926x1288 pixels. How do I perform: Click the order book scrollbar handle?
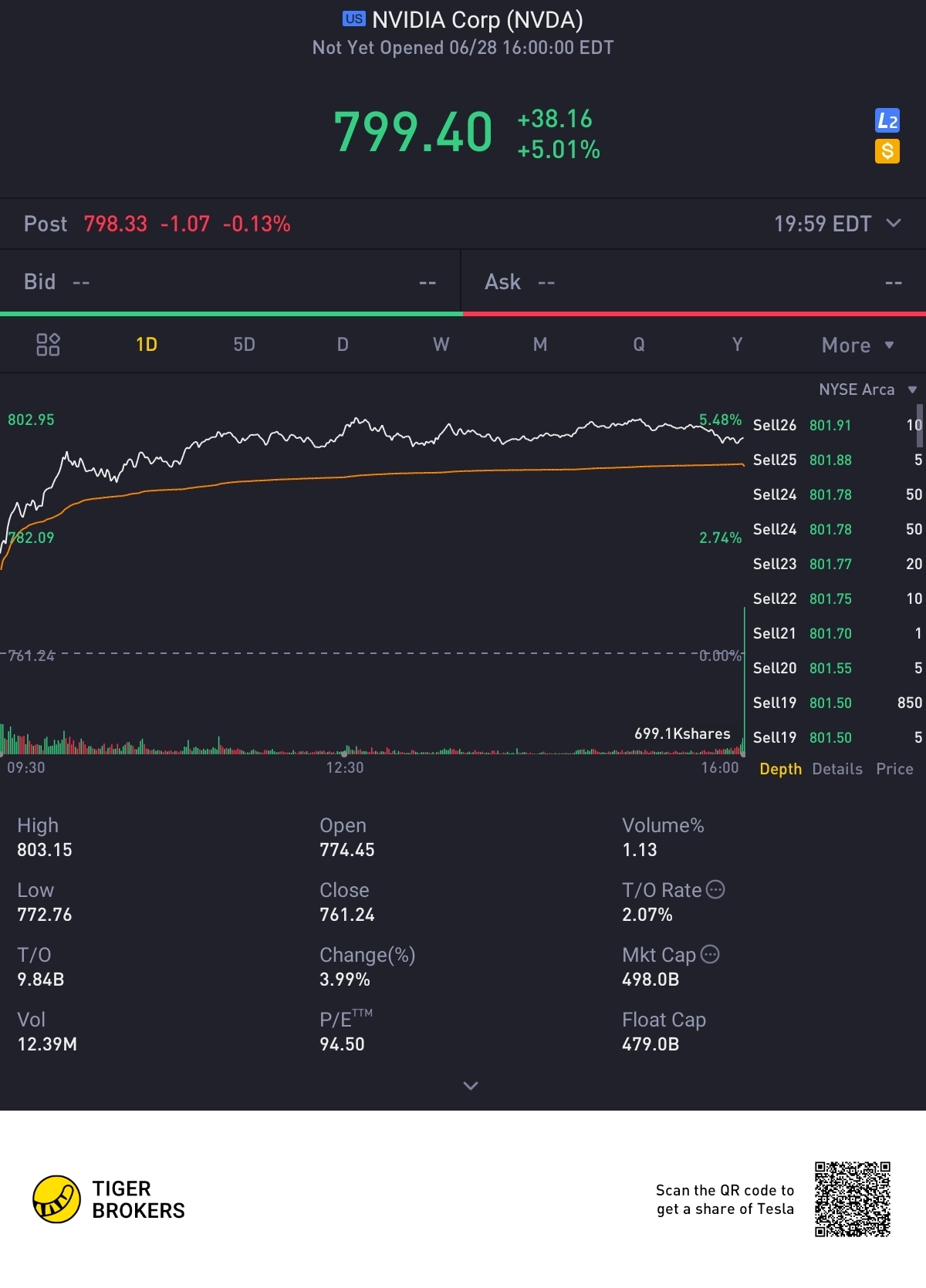pos(919,426)
